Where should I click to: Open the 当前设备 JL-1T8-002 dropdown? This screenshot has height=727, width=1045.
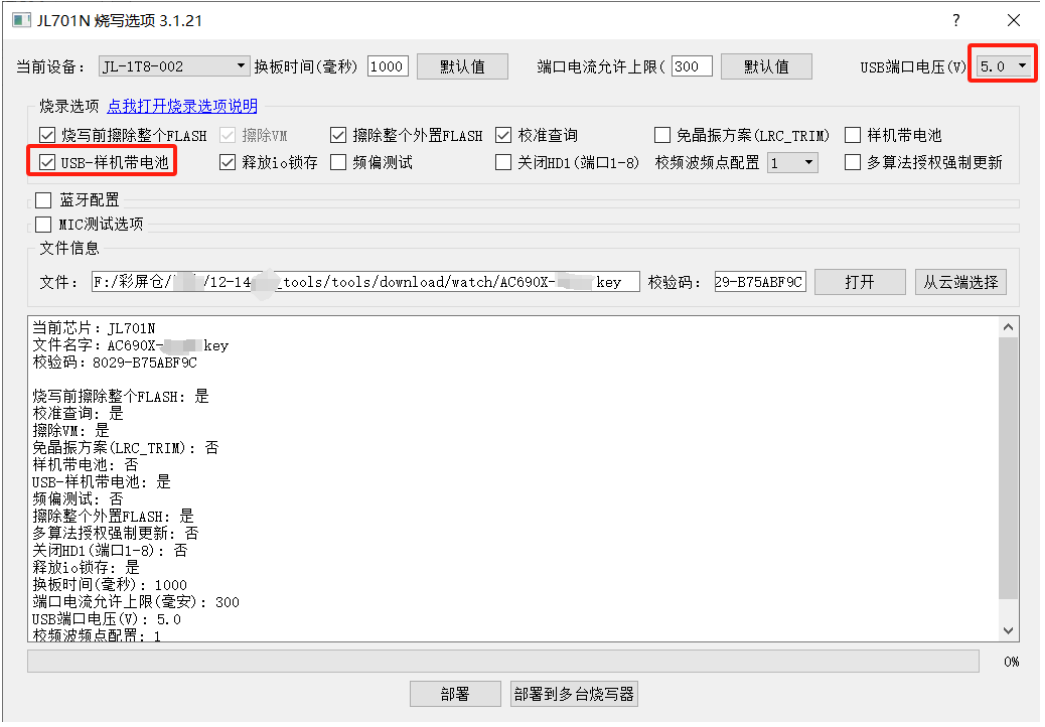click(174, 67)
